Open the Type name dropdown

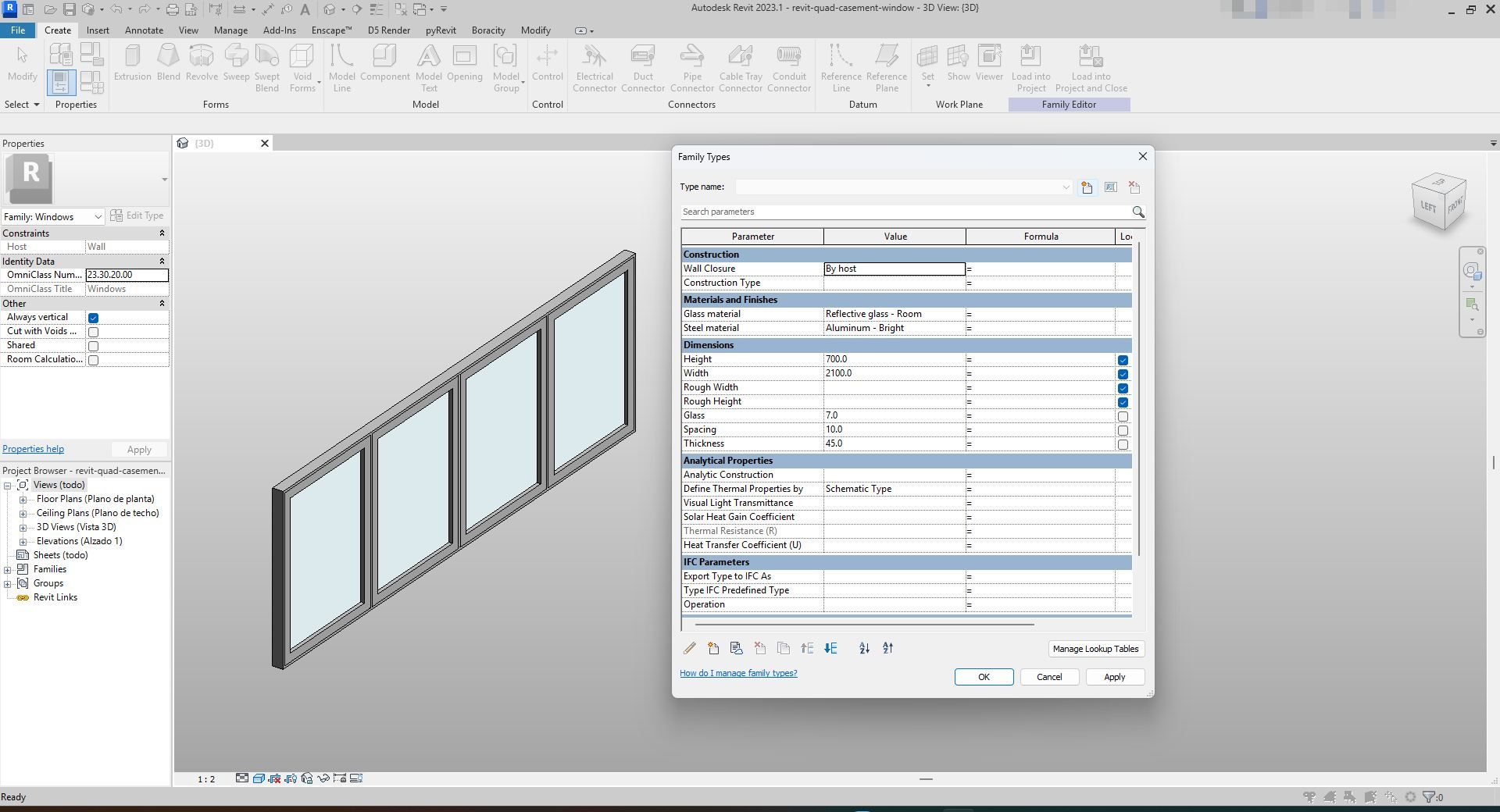[x=1066, y=187]
